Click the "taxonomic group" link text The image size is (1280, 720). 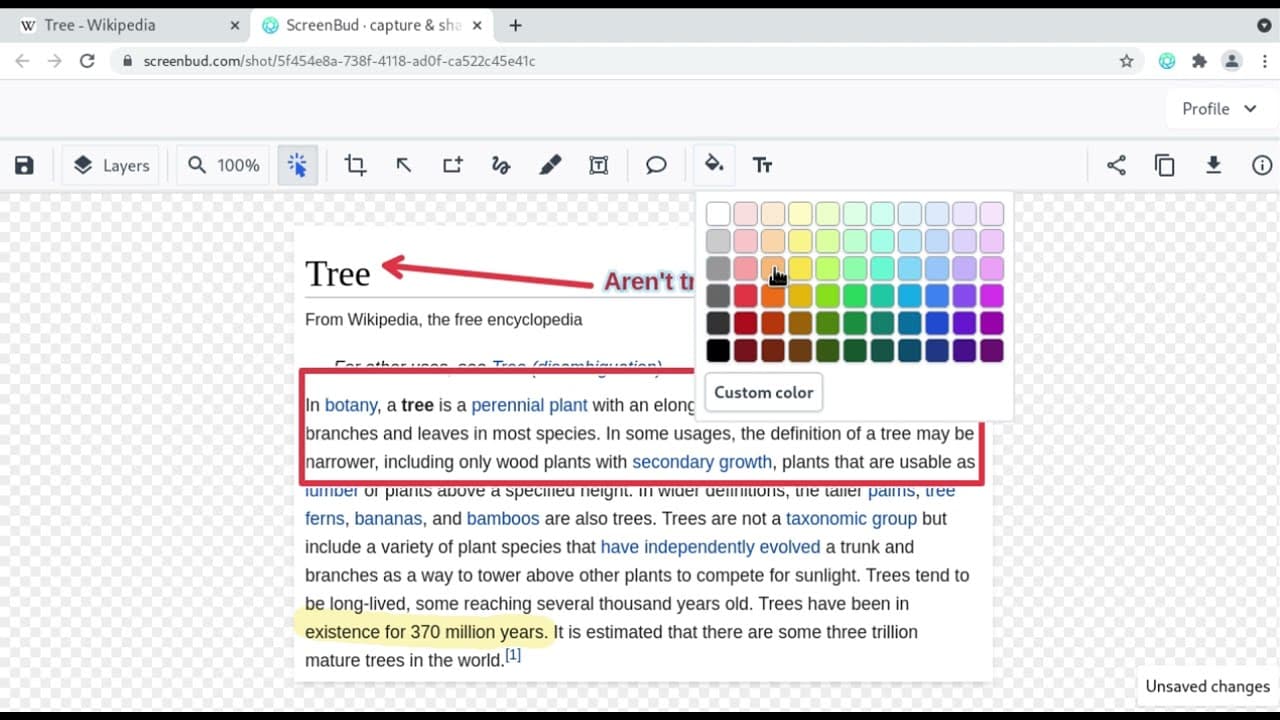[x=851, y=519]
